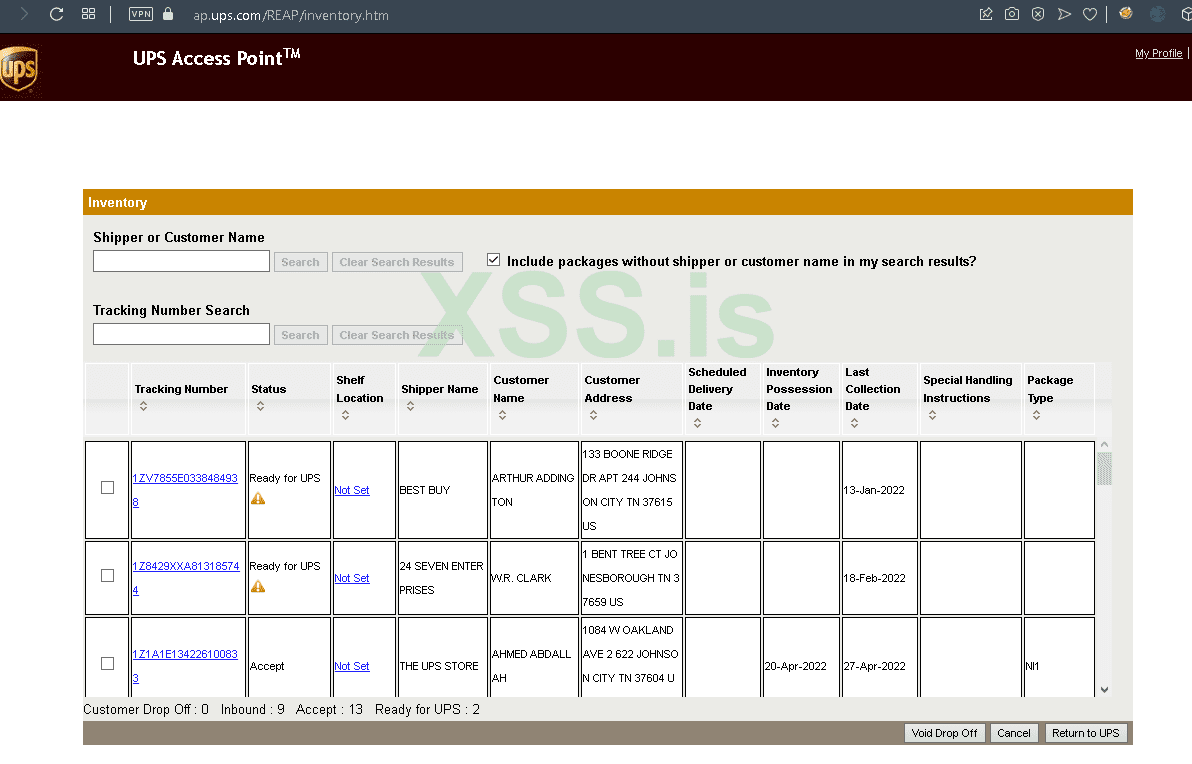Sort by Inventory Possession Date arrows
The image size is (1192, 764).
(x=775, y=423)
